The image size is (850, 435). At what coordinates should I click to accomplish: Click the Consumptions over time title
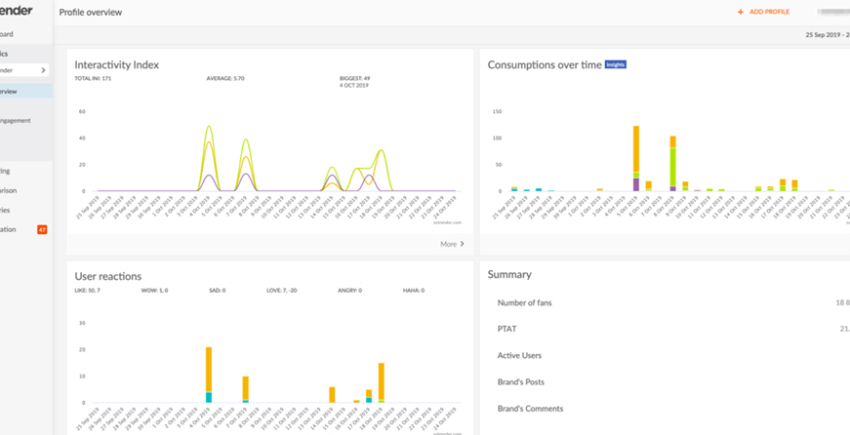pos(544,65)
